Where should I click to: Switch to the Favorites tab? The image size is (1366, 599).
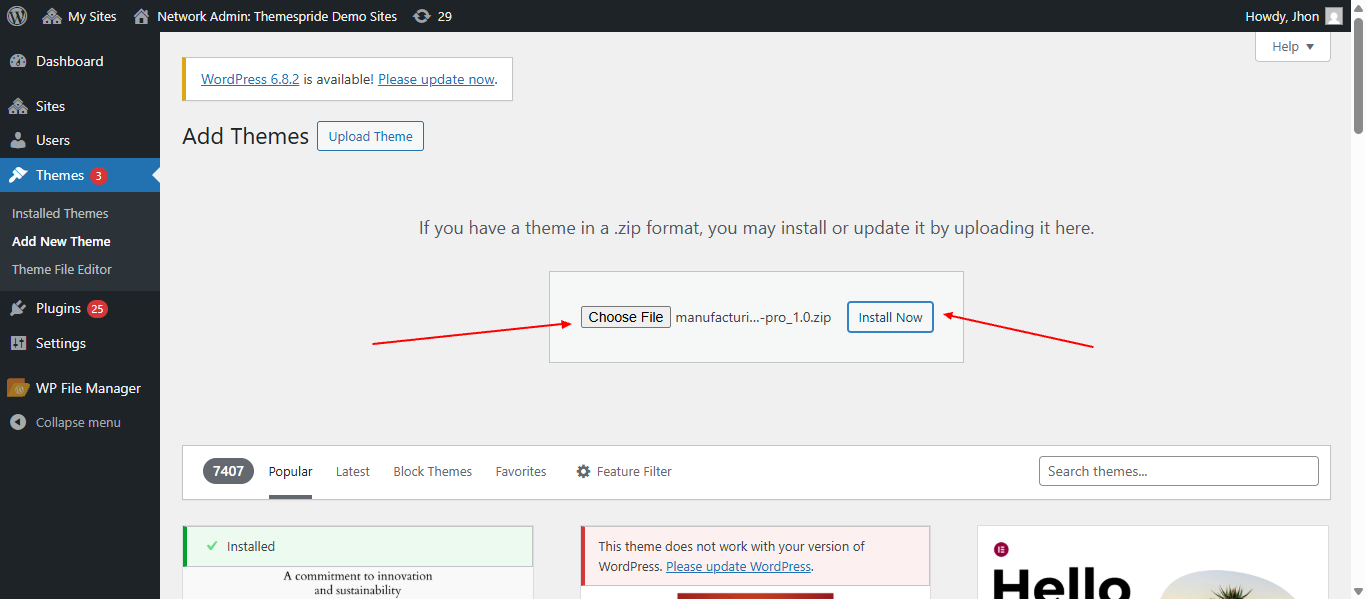521,471
